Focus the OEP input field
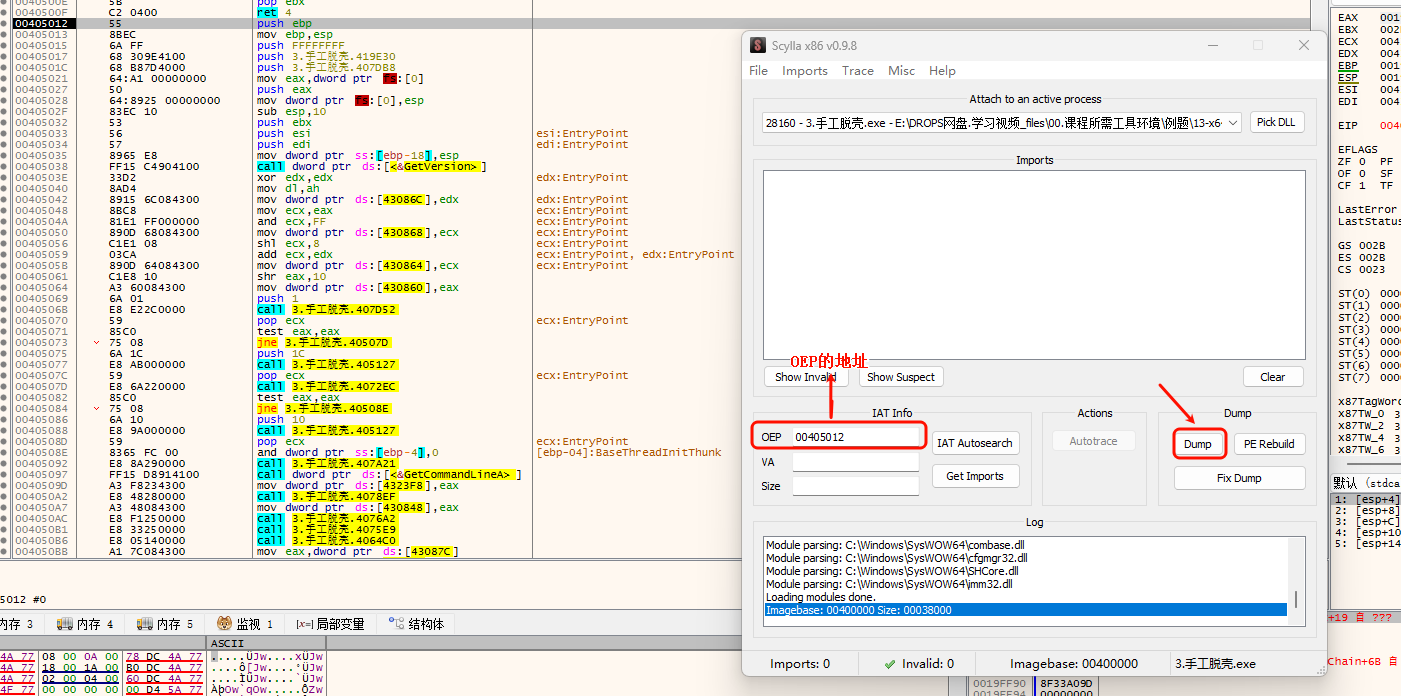The height and width of the screenshot is (696, 1401). (855, 437)
